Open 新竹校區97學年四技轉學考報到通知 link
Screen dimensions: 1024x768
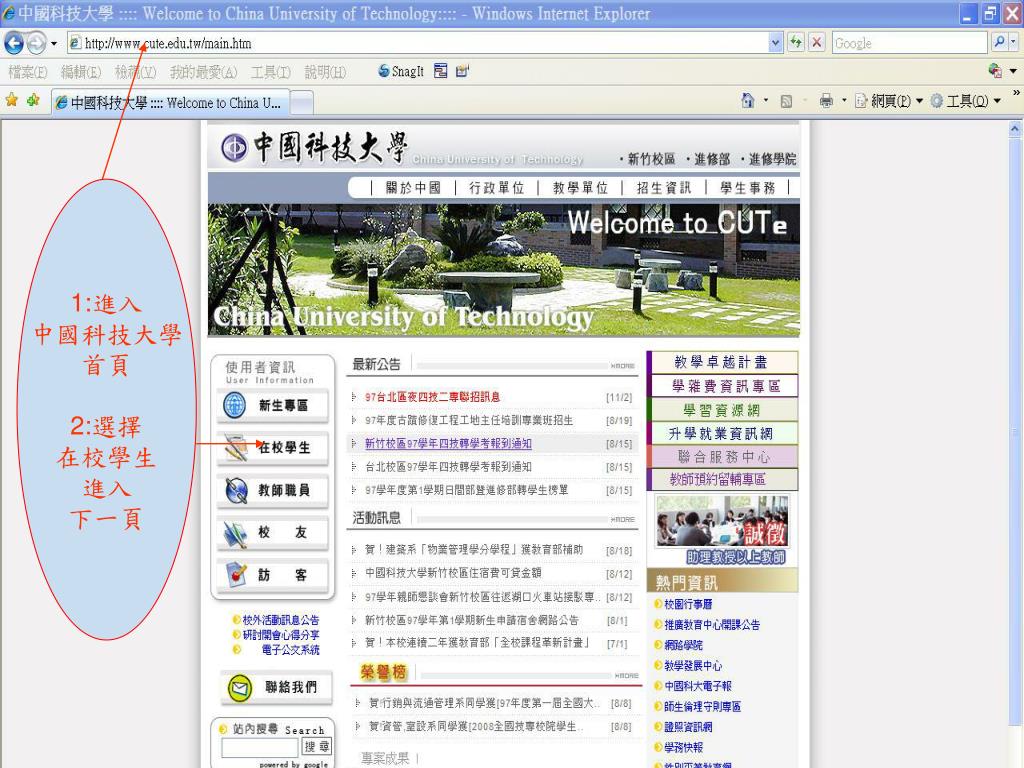coord(448,443)
